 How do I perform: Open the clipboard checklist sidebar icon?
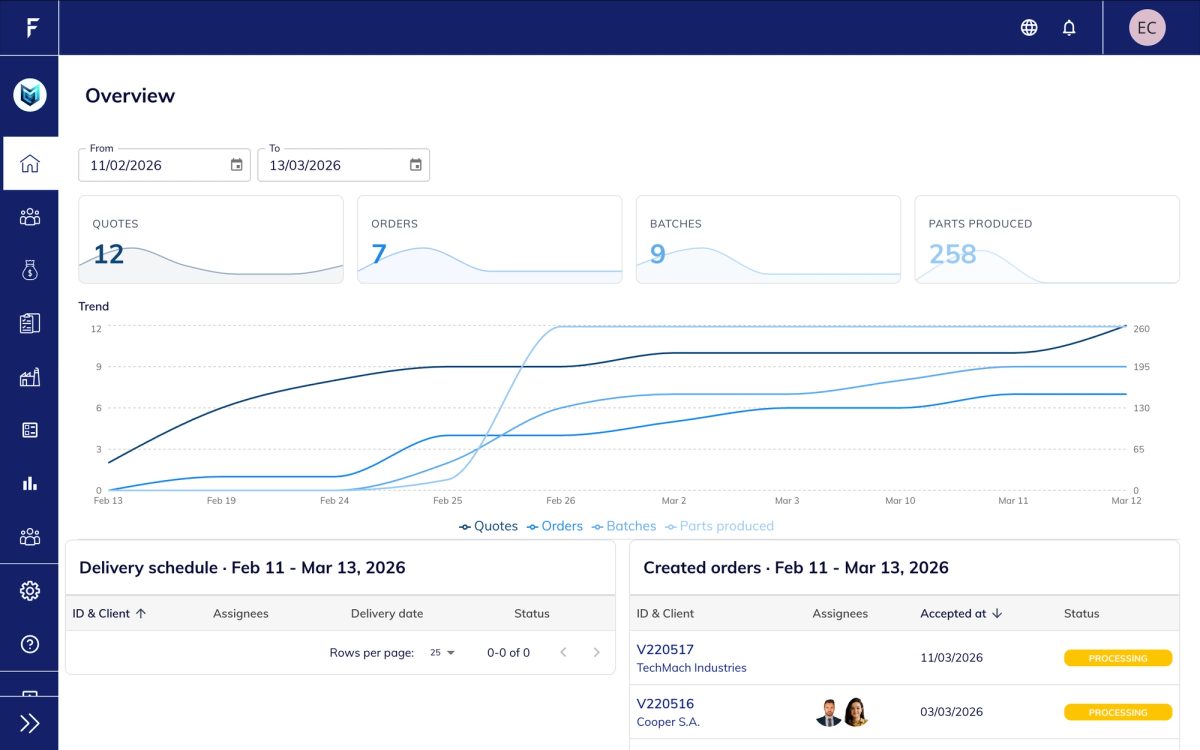pyautogui.click(x=30, y=323)
